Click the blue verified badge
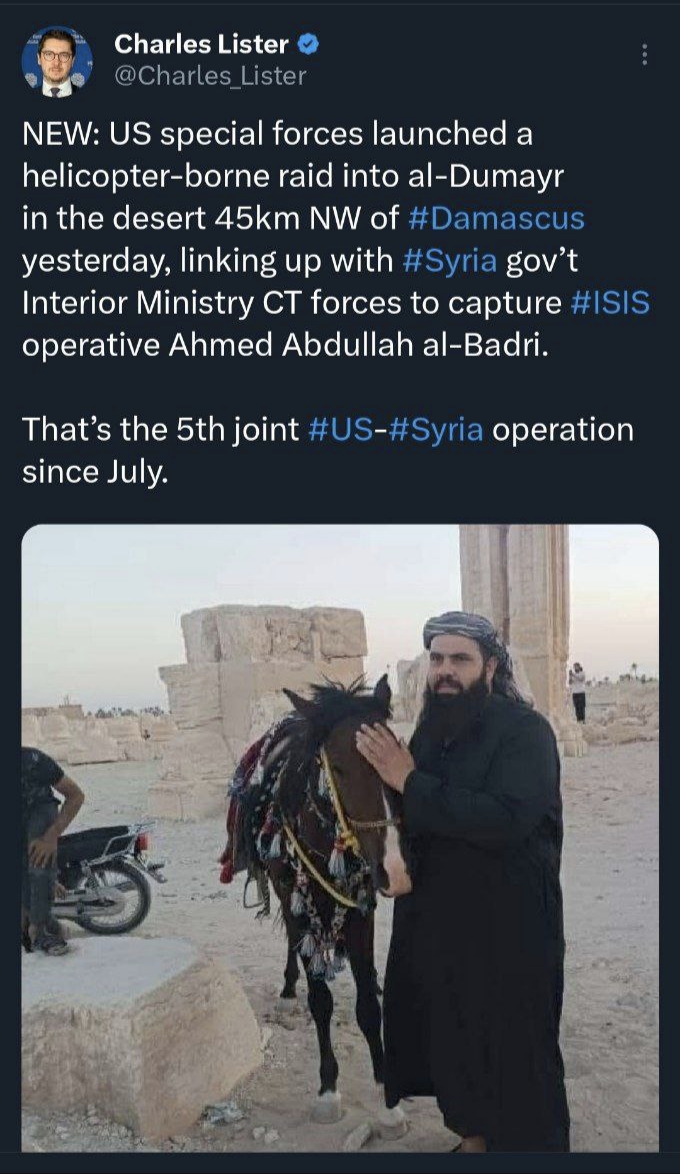Viewport: 680px width, 1174px height. pos(310,44)
